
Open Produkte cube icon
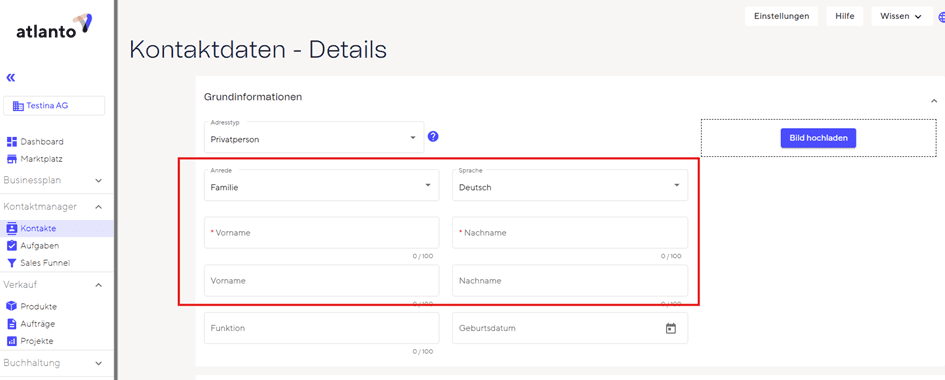11,307
